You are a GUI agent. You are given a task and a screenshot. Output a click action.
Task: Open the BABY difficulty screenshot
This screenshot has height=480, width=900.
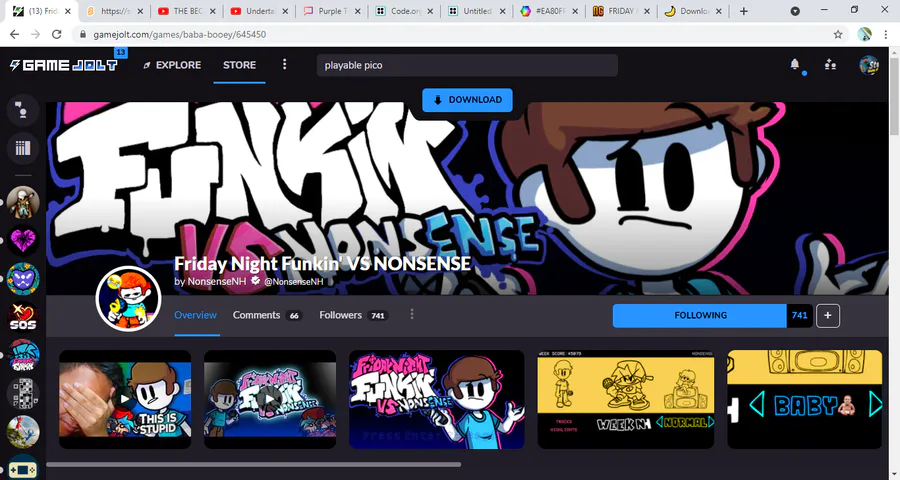pos(805,400)
